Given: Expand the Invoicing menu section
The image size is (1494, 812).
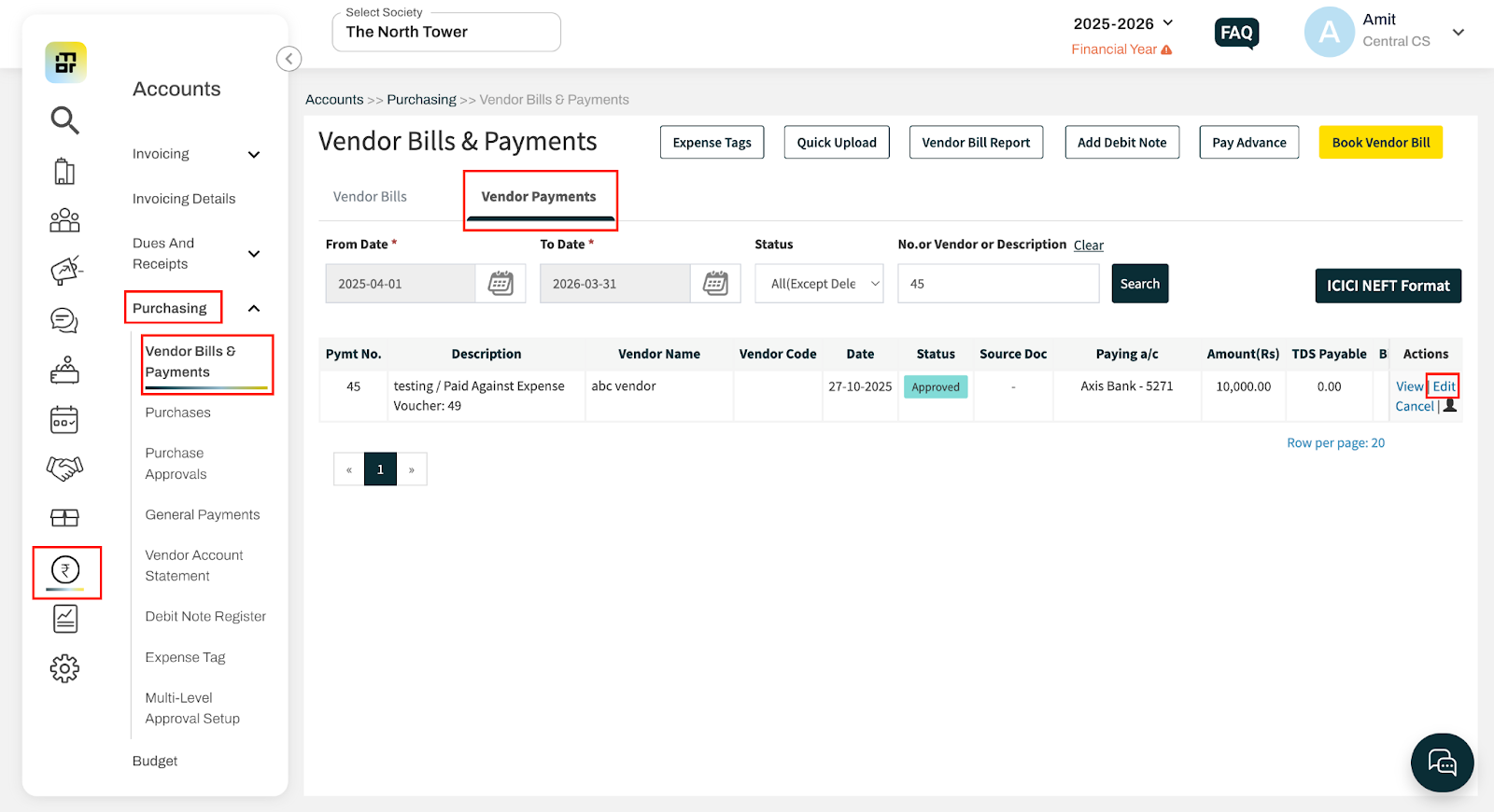Looking at the screenshot, I should click(x=253, y=155).
